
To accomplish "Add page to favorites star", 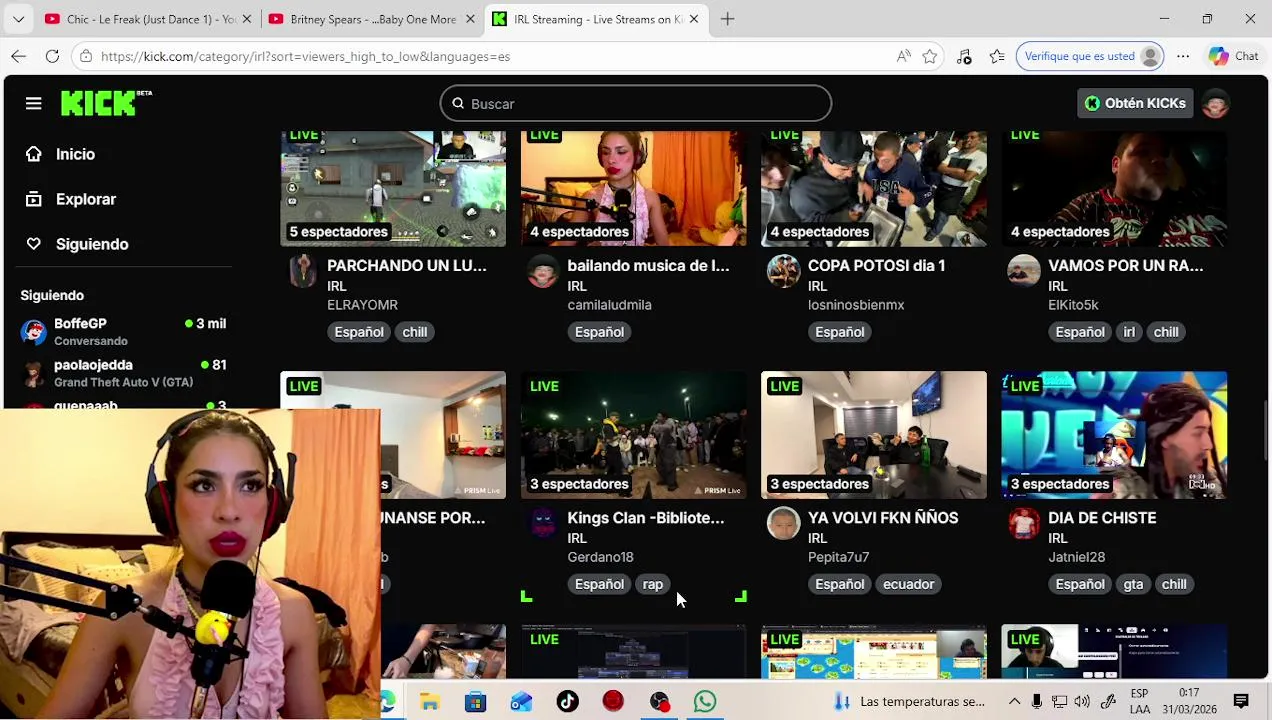I will click(x=930, y=56).
